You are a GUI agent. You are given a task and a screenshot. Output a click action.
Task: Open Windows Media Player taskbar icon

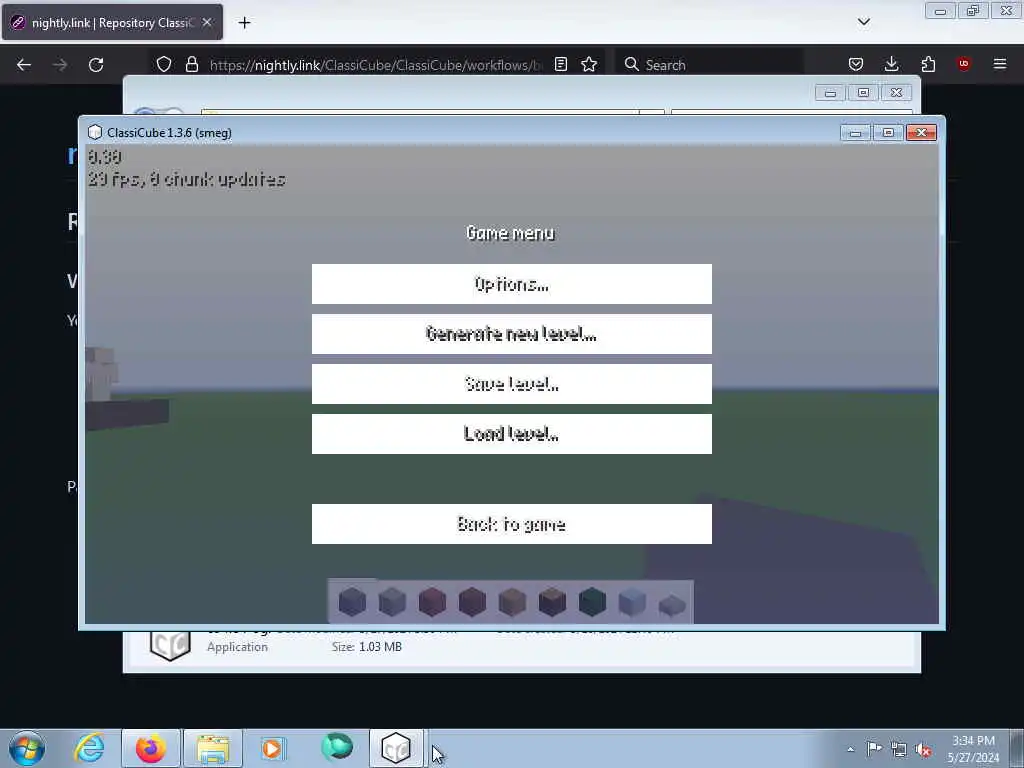click(x=272, y=748)
